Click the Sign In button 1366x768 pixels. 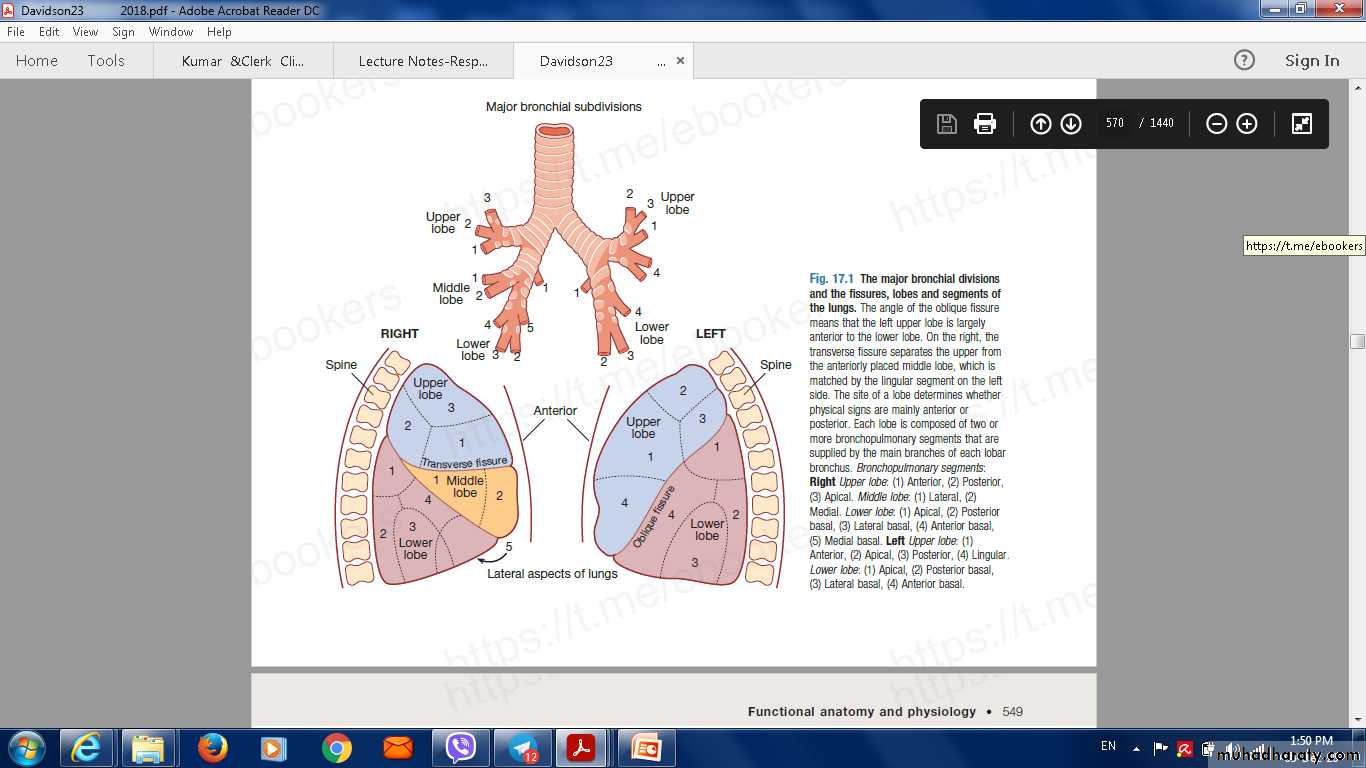[1311, 61]
